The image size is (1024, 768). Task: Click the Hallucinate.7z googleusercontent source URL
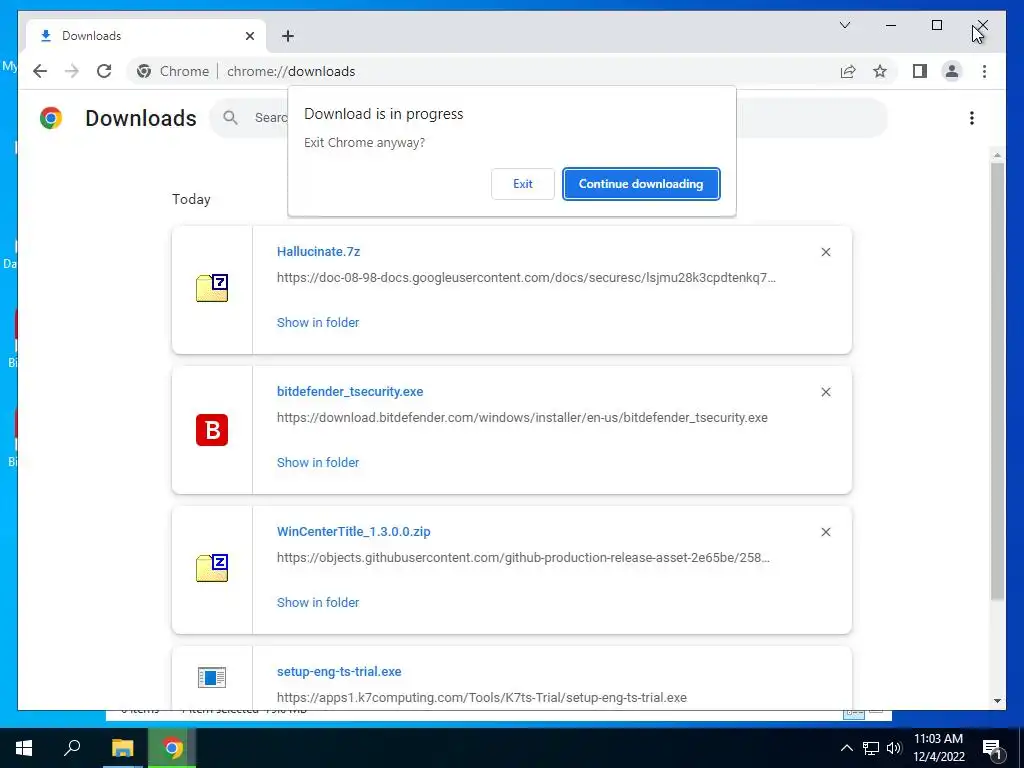526,278
